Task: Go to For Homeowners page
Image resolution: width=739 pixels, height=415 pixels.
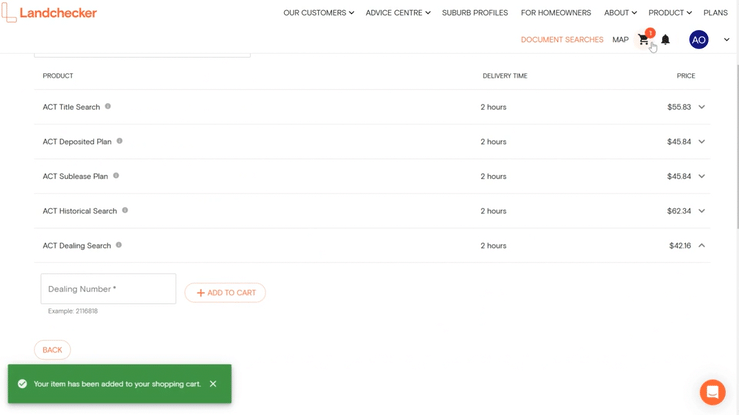Action: [556, 13]
